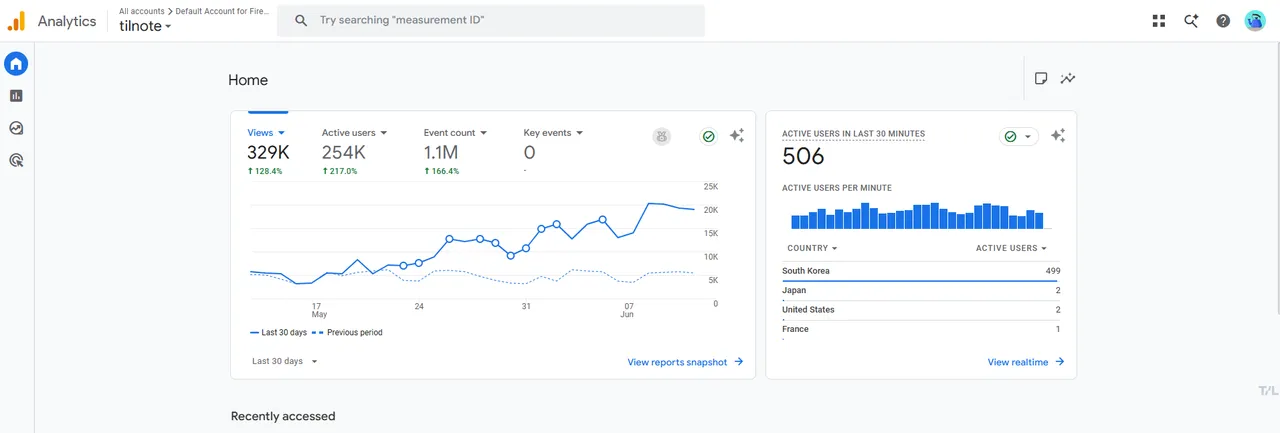Click the Google Analytics logo
Viewport: 1280px width, 433px height.
pyautogui.click(x=16, y=20)
